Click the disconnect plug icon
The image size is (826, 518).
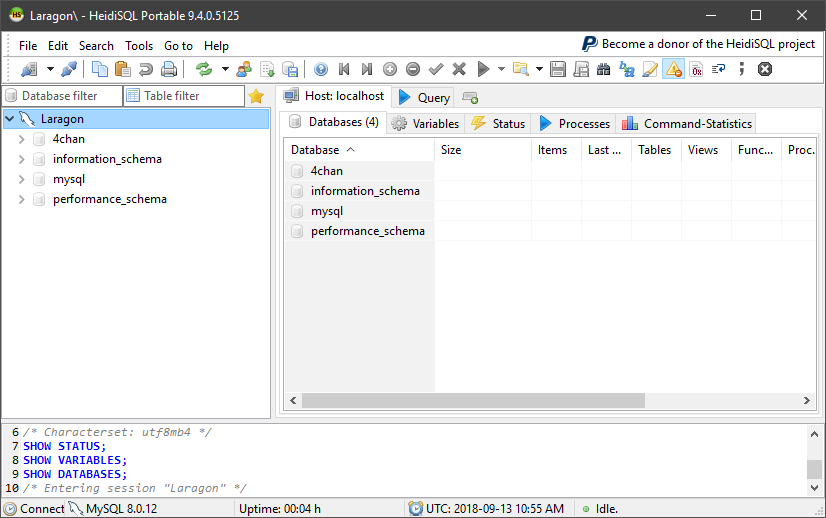point(69,69)
